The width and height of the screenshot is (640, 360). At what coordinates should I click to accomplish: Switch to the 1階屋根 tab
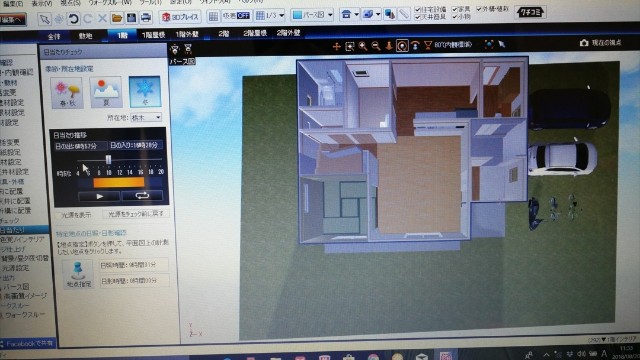coord(153,35)
